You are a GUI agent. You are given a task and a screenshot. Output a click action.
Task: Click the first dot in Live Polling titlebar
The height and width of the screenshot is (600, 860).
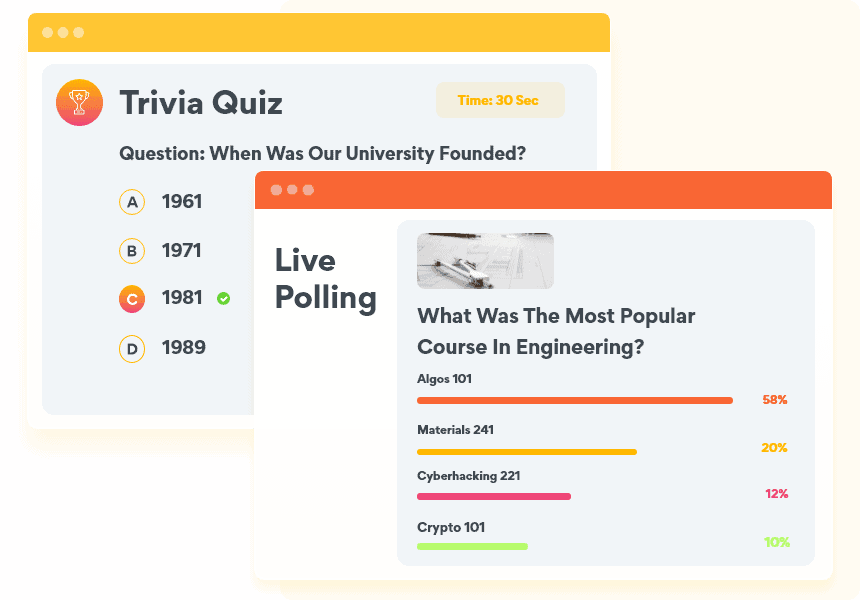click(276, 190)
